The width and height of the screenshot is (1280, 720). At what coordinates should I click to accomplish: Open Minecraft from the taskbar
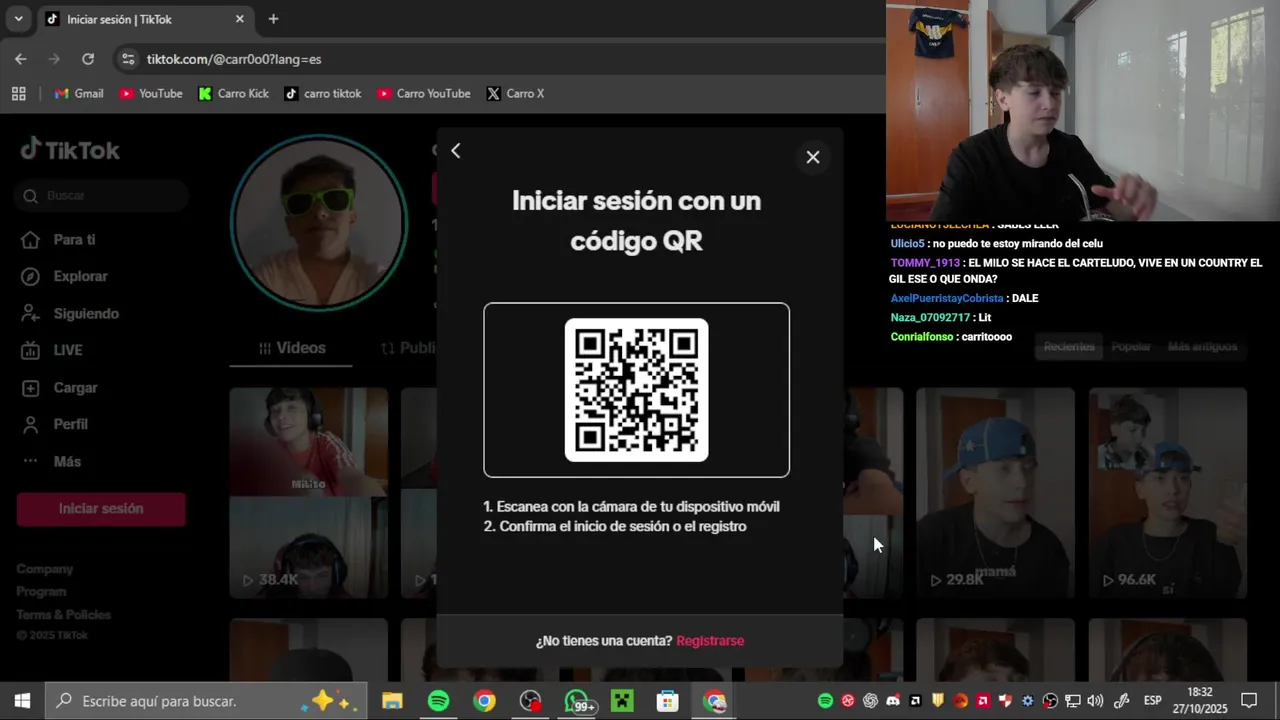click(x=622, y=701)
